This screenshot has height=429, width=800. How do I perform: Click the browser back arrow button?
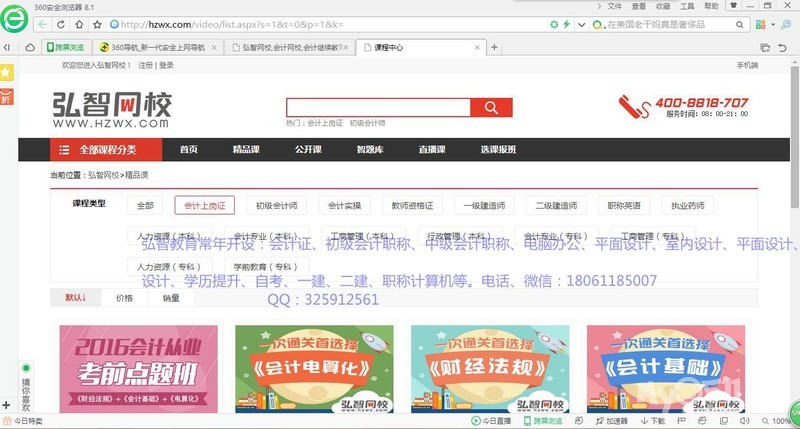click(43, 24)
